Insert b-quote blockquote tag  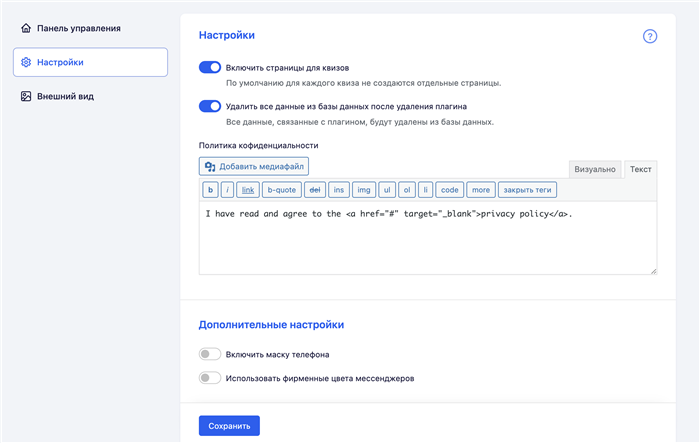pyautogui.click(x=282, y=190)
